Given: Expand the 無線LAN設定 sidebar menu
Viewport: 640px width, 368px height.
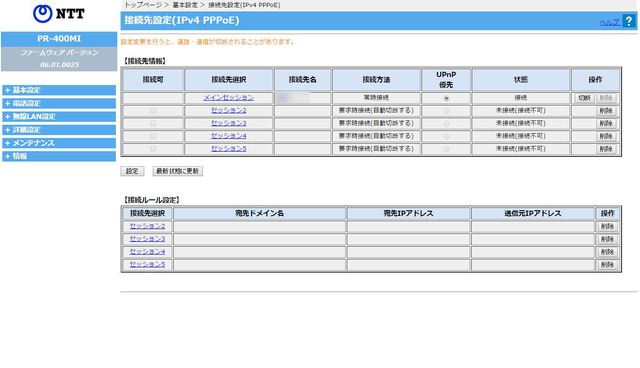Looking at the screenshot, I should [x=59, y=117].
